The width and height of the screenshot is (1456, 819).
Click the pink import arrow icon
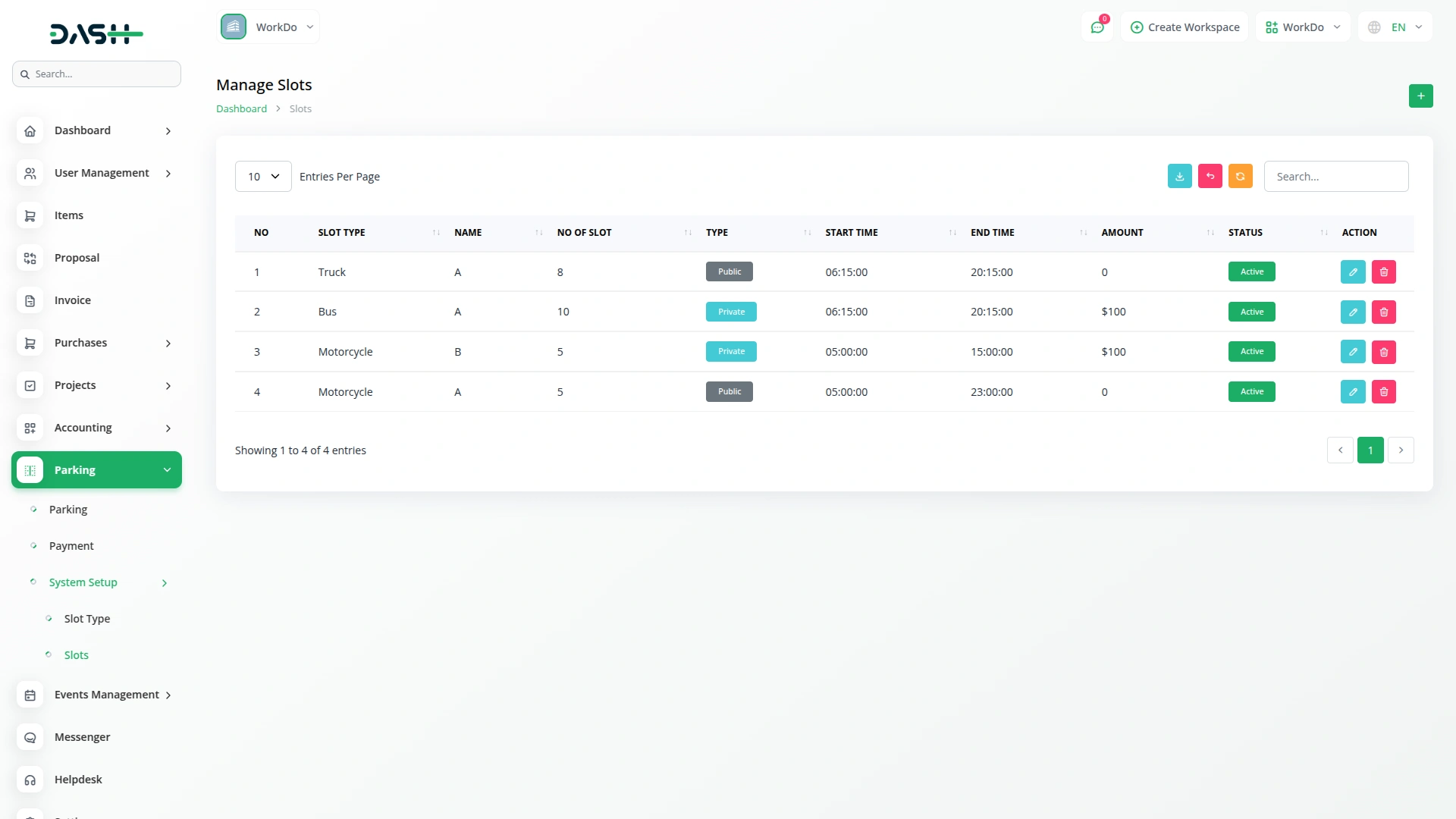[x=1210, y=176]
